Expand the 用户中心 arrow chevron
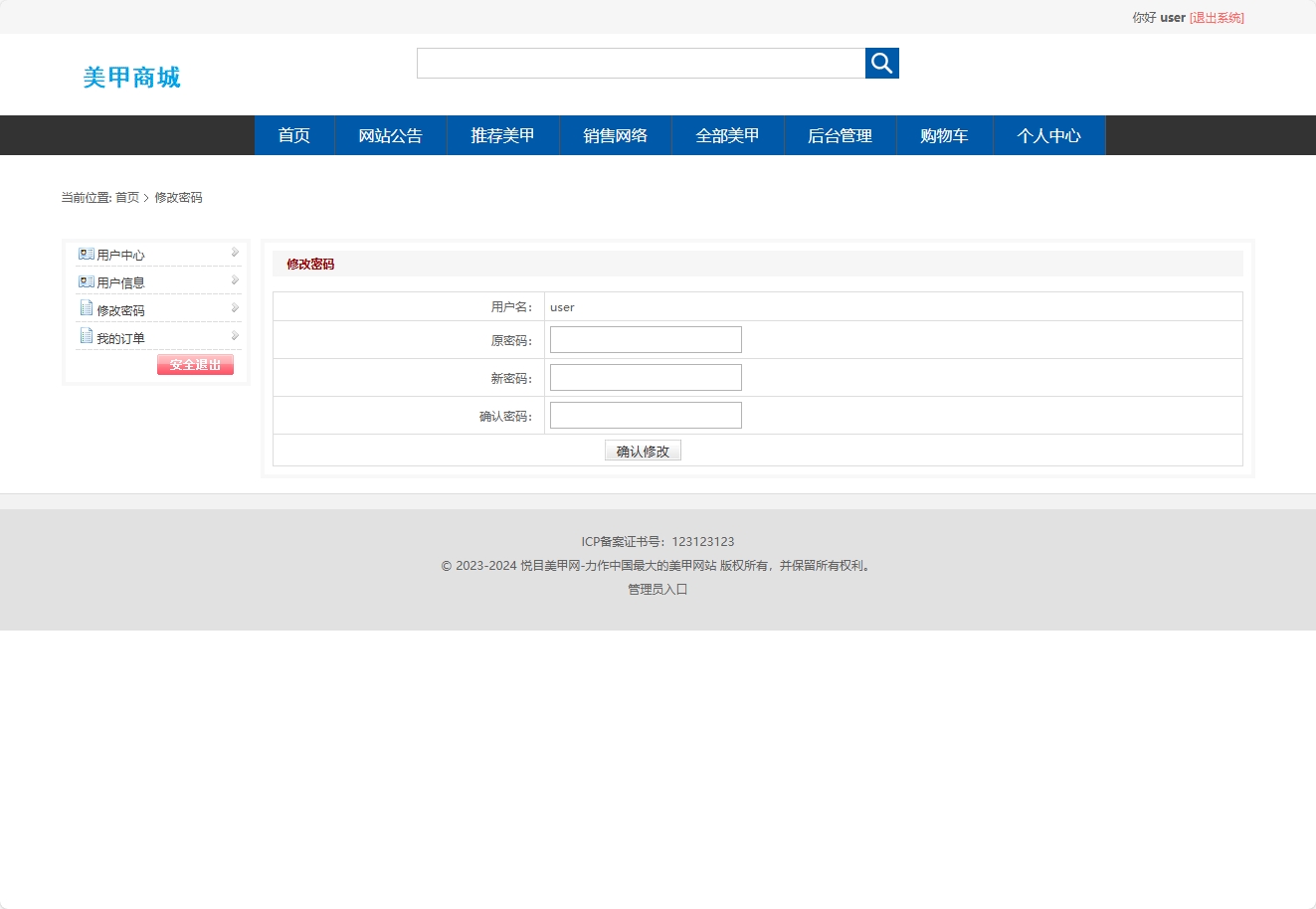 (234, 253)
